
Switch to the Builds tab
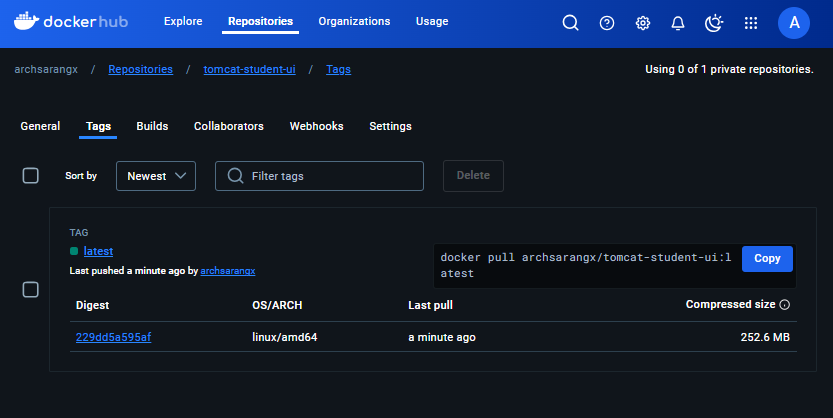point(152,126)
